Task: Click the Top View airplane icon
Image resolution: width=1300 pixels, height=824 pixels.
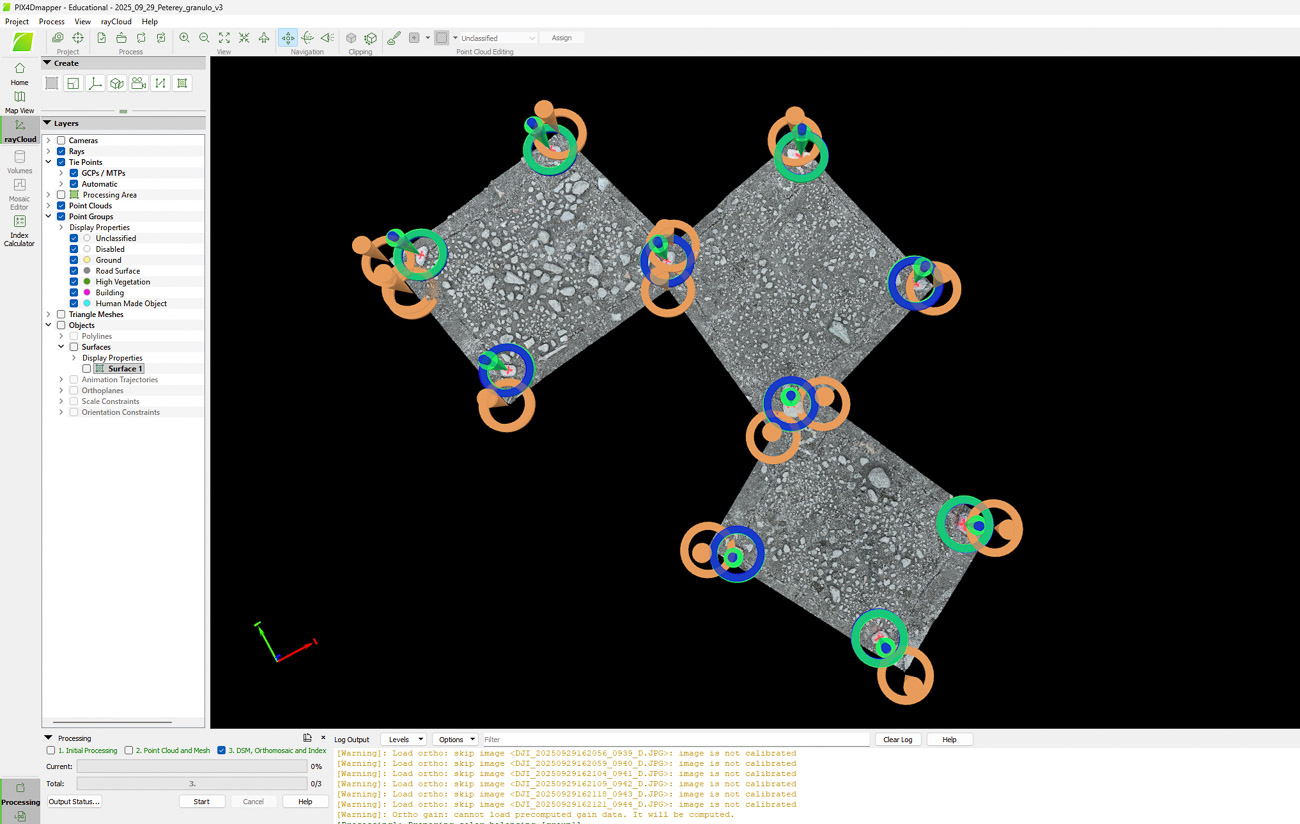Action: coord(264,38)
